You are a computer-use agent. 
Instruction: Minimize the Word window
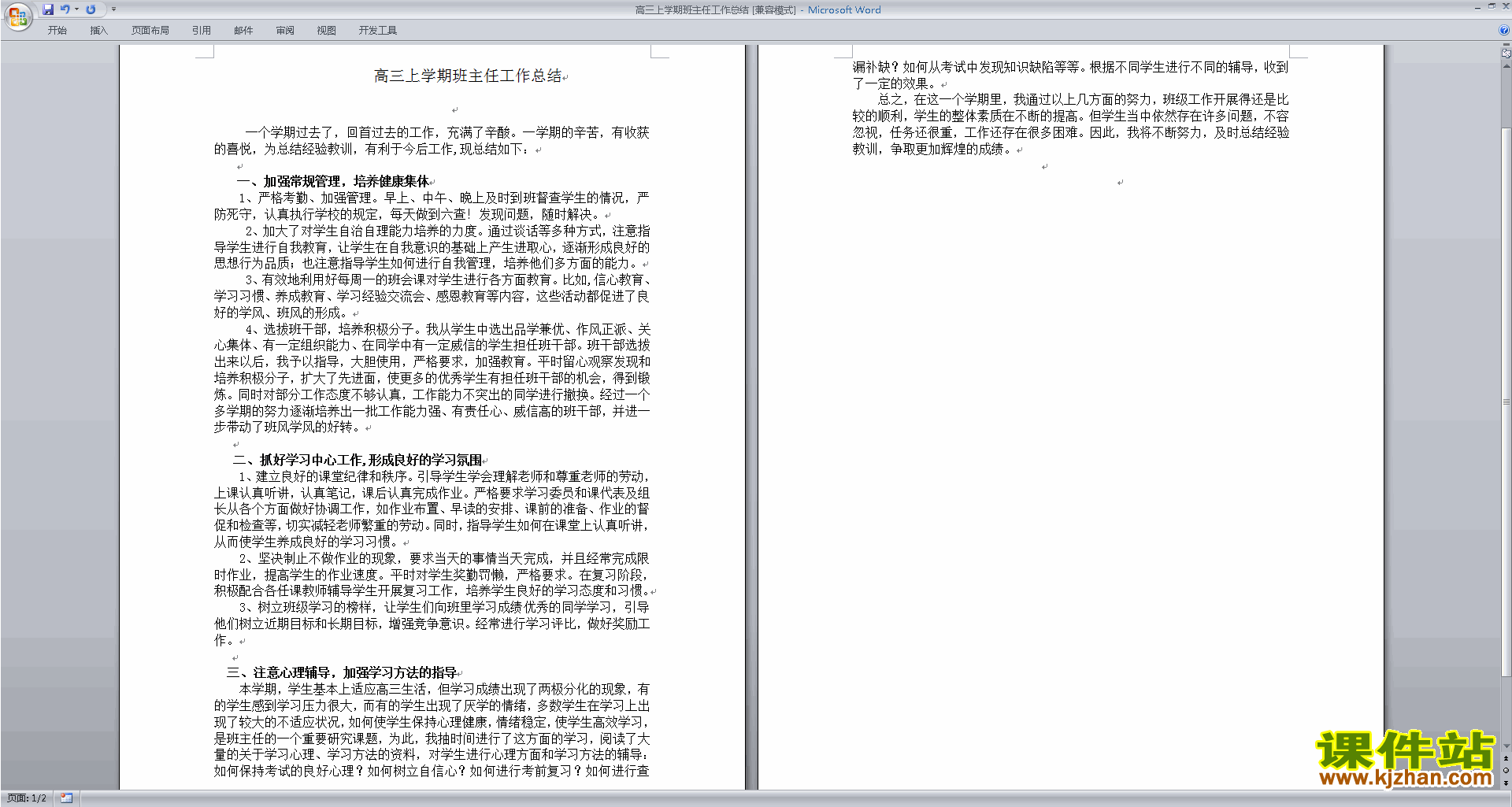[x=1477, y=7]
